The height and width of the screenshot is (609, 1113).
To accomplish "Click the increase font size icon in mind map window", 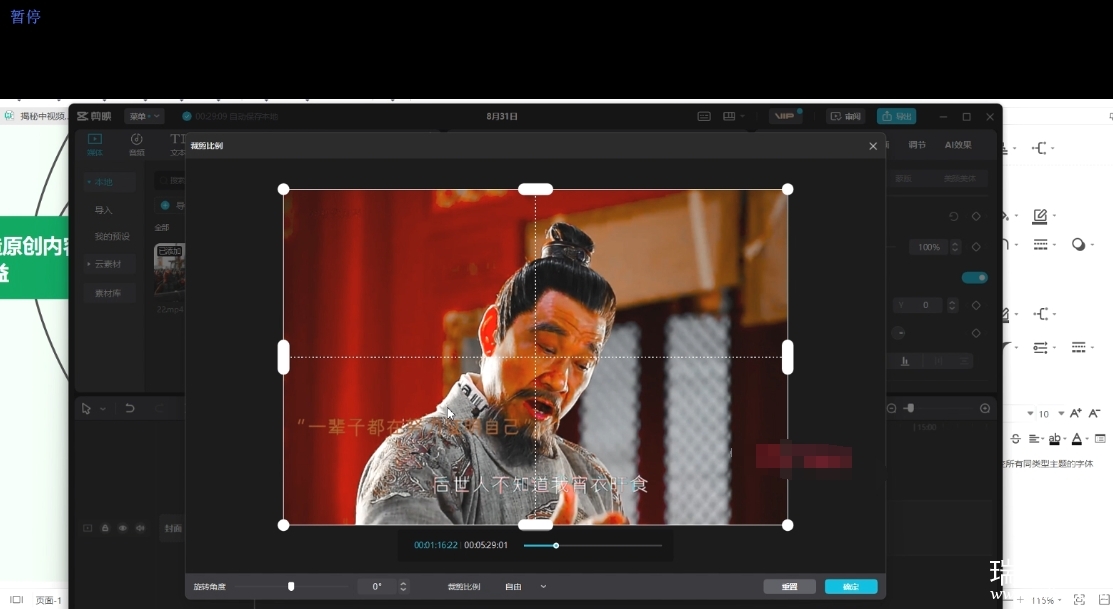I will [x=1076, y=413].
